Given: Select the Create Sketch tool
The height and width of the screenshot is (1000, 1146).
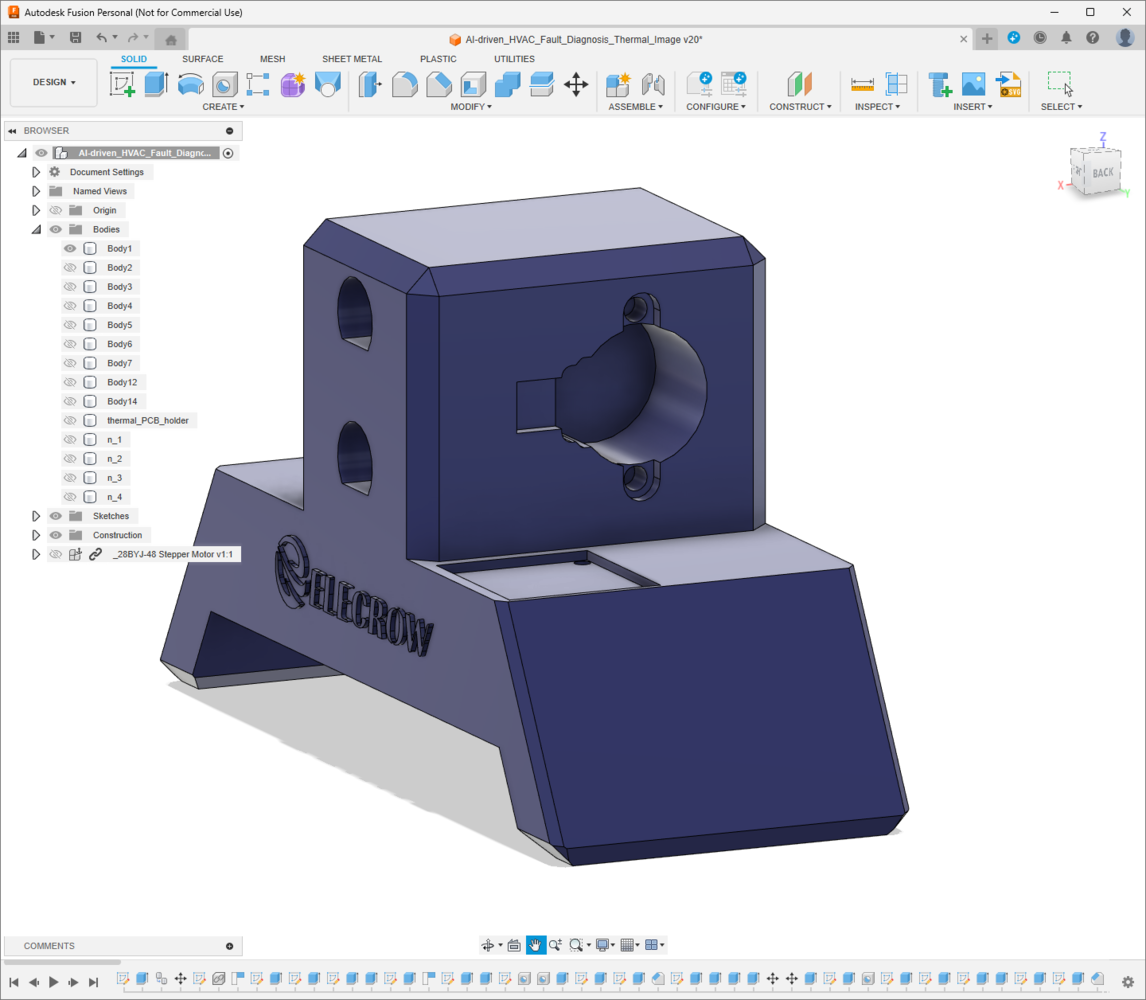Looking at the screenshot, I should [x=122, y=84].
